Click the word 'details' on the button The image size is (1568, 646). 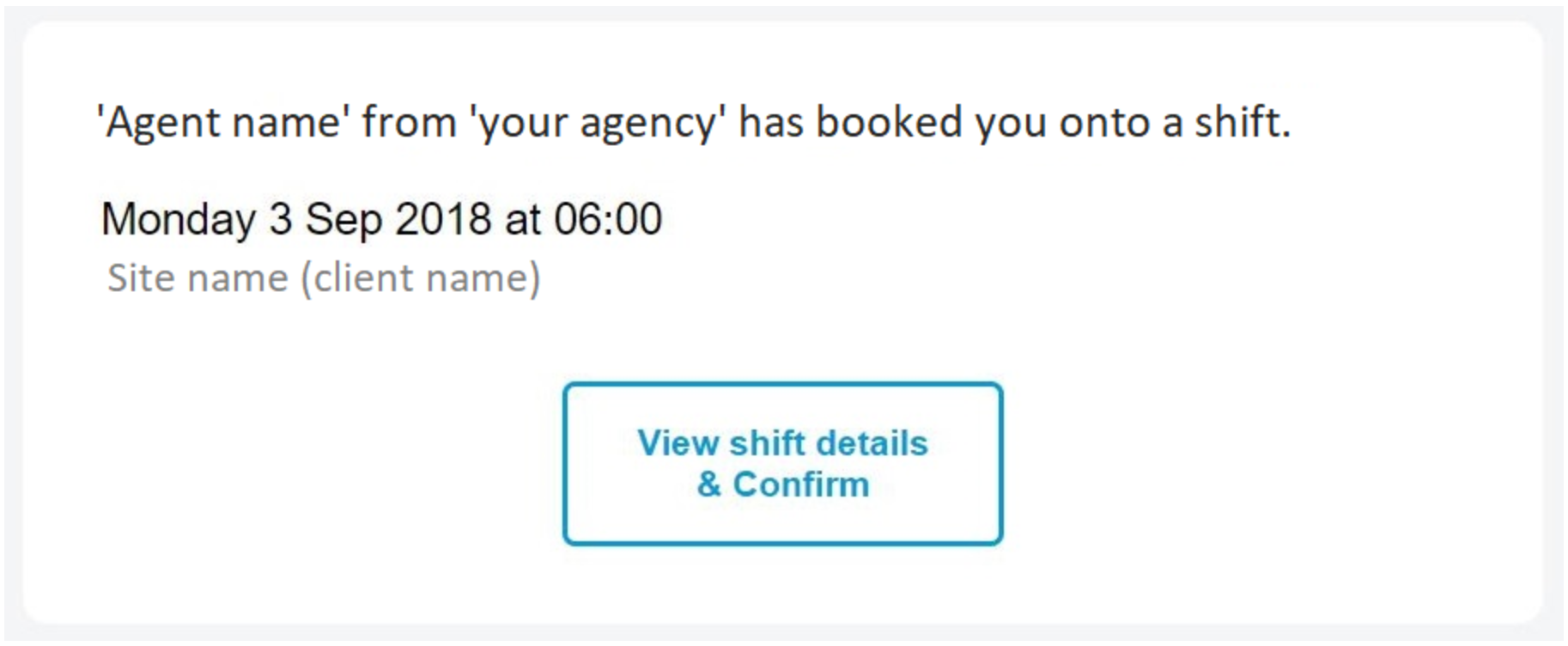pyautogui.click(x=872, y=443)
